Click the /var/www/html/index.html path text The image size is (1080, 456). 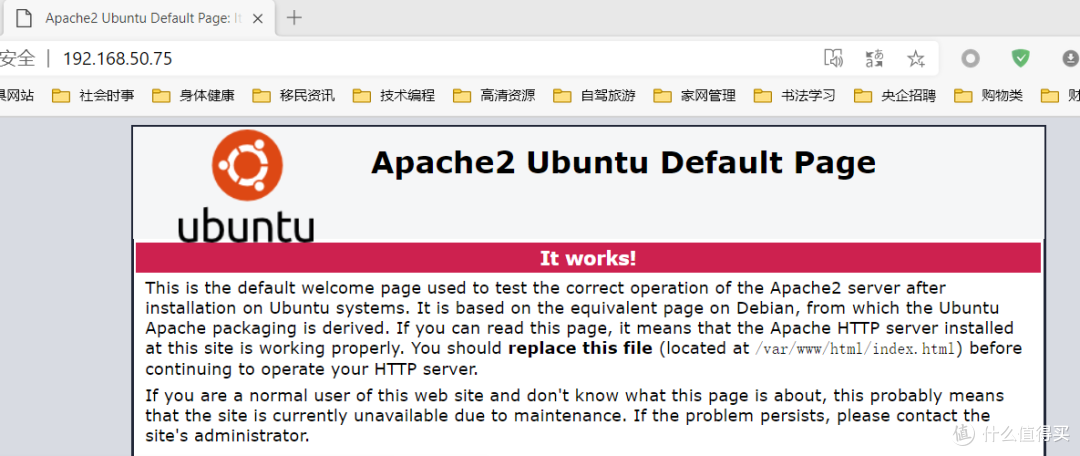pos(855,349)
